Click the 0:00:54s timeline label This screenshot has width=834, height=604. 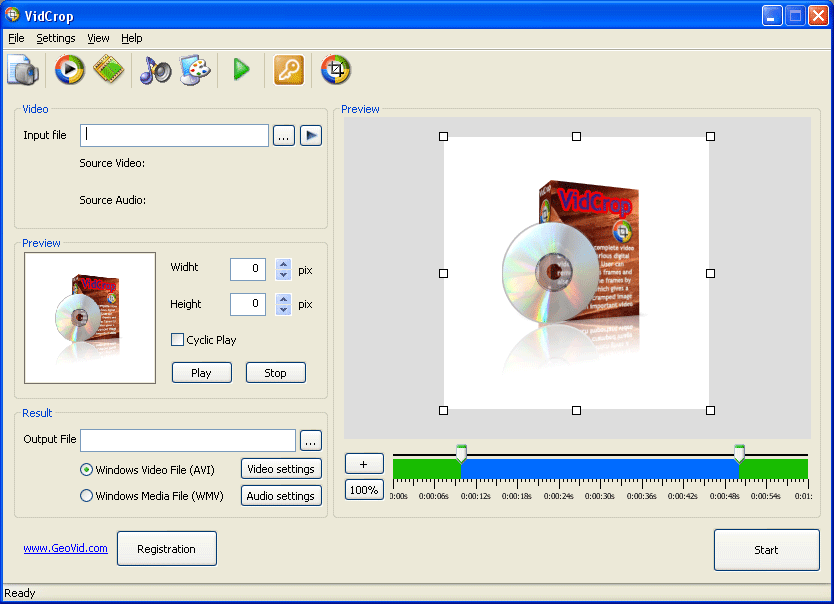coord(765,496)
